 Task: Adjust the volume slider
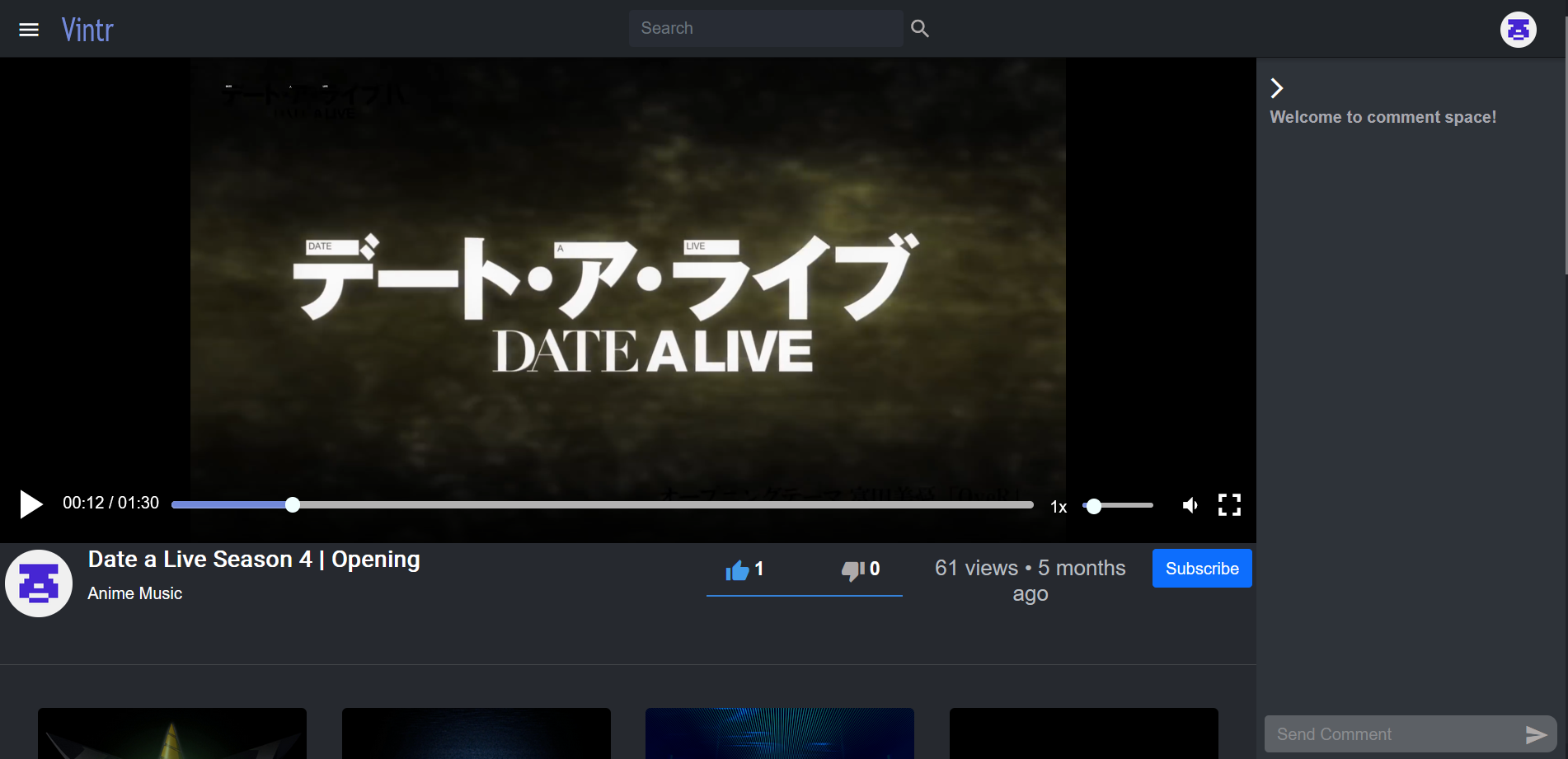pyautogui.click(x=1118, y=505)
